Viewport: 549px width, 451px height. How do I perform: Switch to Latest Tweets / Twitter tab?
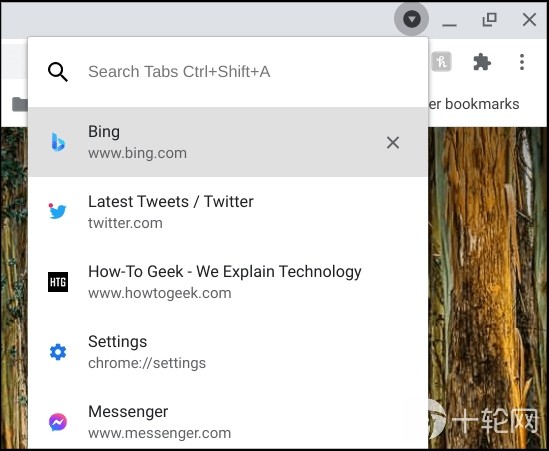(x=228, y=211)
